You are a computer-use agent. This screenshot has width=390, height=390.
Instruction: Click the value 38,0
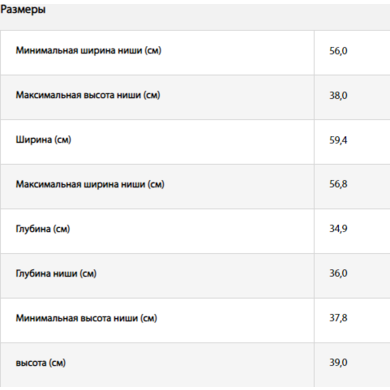[338, 96]
